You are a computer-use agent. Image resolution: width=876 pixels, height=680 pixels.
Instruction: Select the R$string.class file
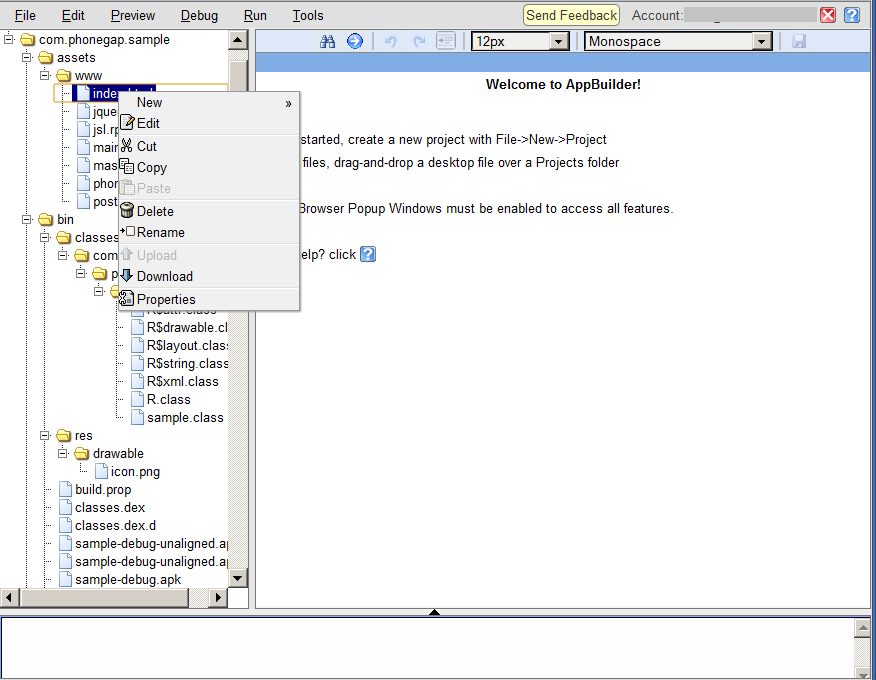pos(187,364)
